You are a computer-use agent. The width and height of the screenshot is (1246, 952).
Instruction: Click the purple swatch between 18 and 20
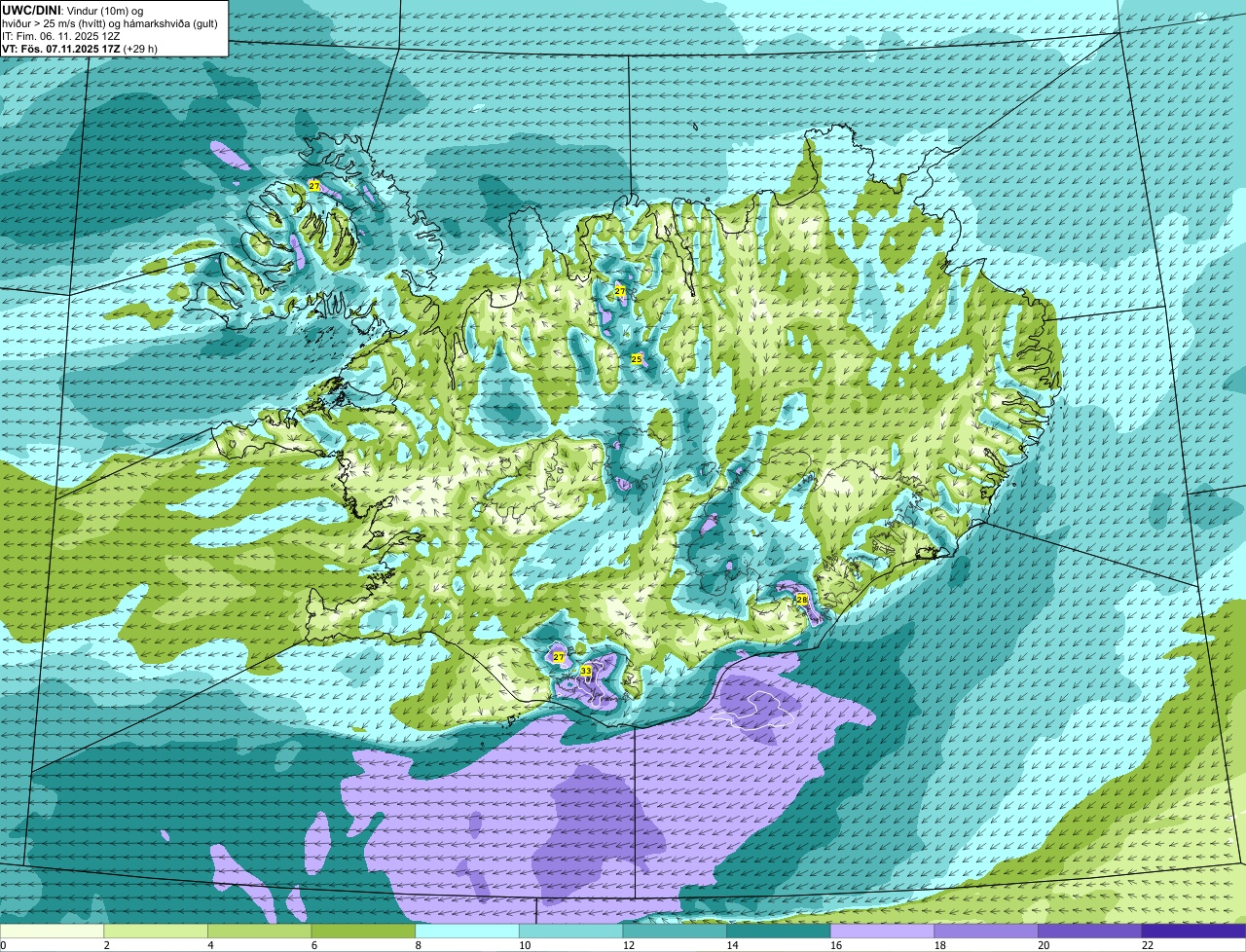pos(986,932)
